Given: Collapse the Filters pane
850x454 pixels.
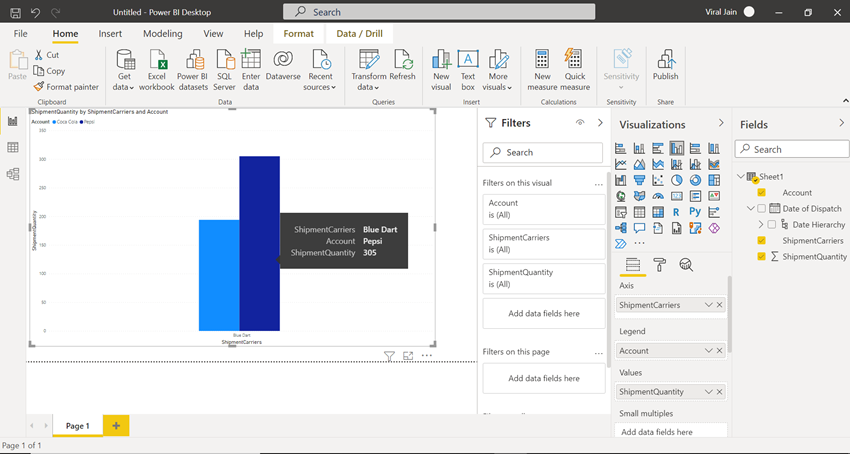Looking at the screenshot, I should click(x=600, y=123).
